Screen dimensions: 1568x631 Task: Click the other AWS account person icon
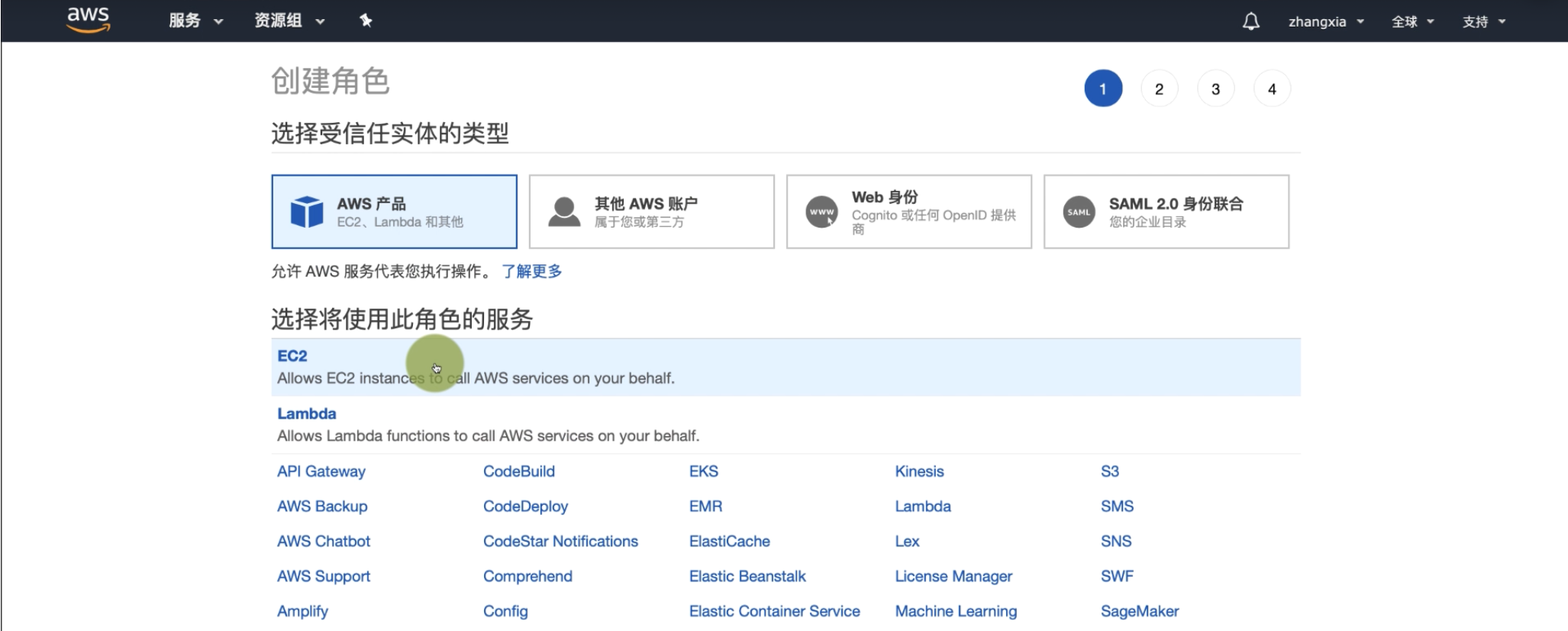coord(564,212)
